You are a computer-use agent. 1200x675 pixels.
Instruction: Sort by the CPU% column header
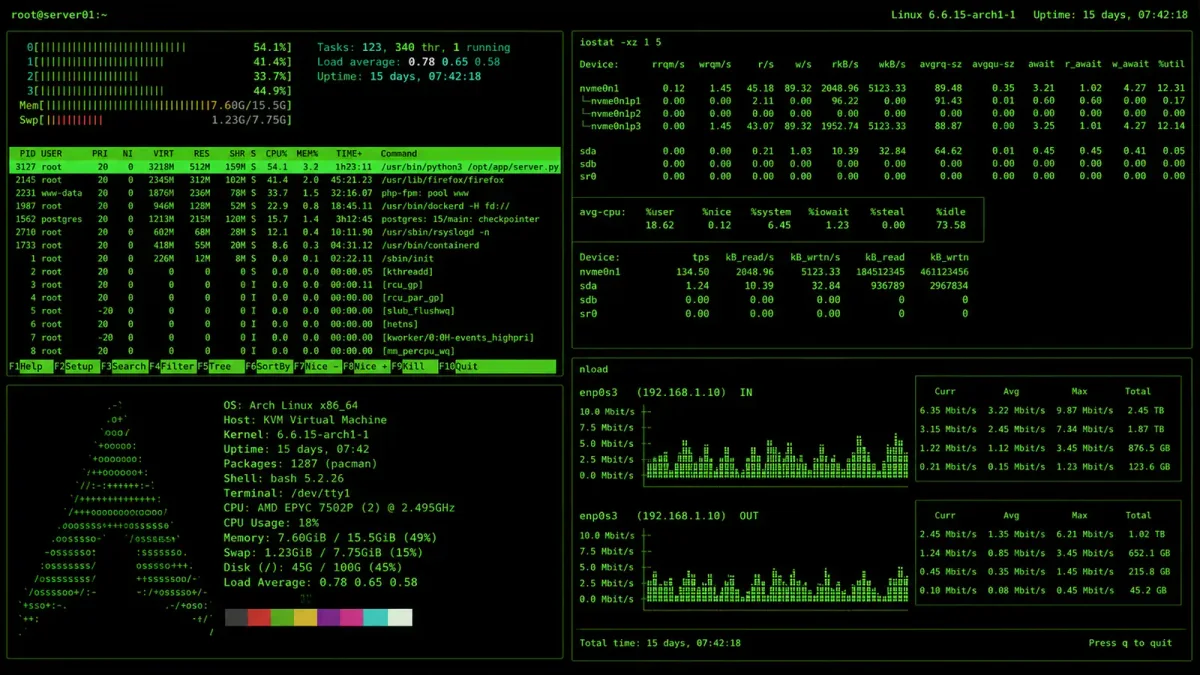coord(276,153)
